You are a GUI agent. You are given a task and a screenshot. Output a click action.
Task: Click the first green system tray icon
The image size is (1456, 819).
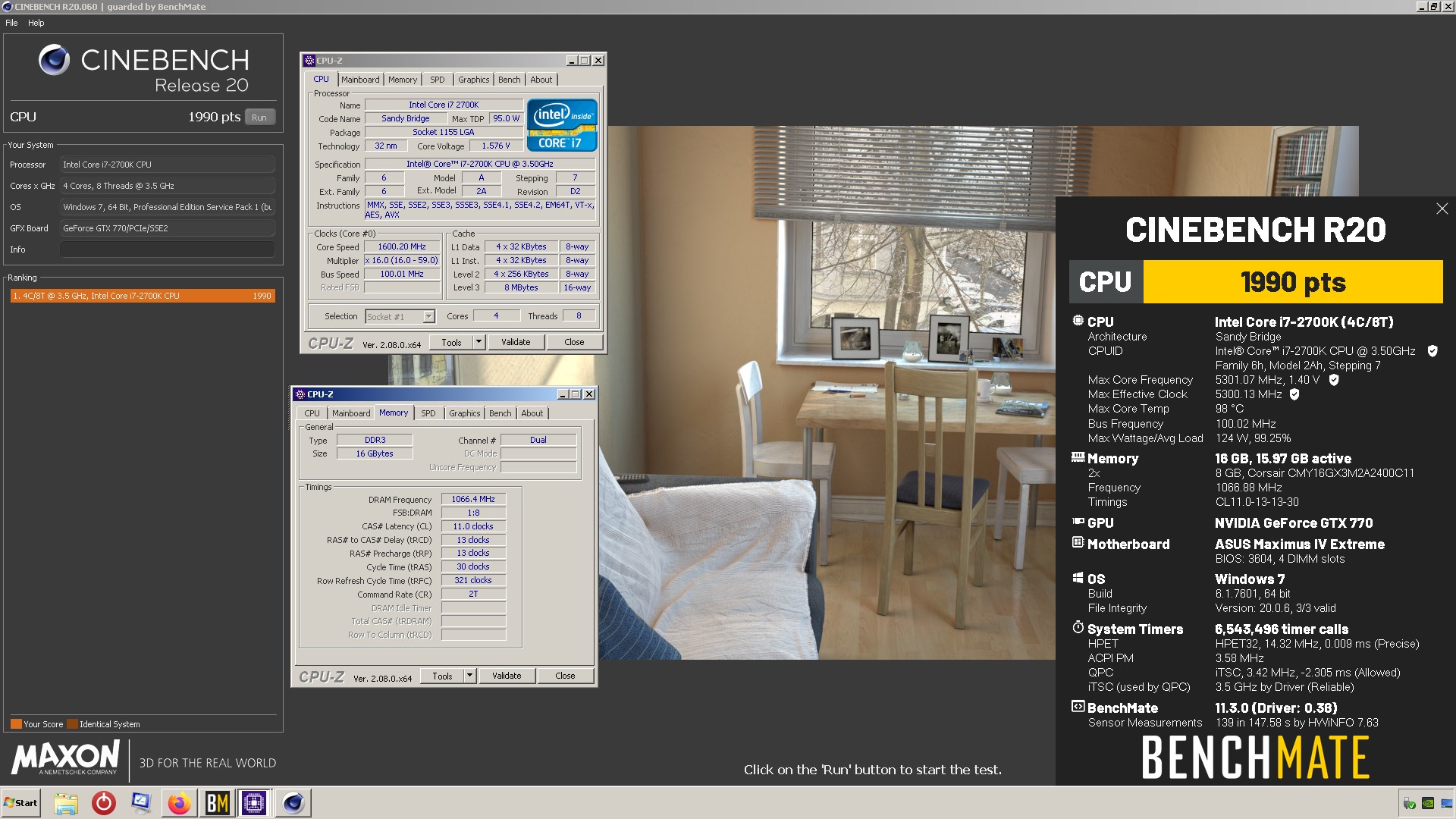pyautogui.click(x=1409, y=803)
